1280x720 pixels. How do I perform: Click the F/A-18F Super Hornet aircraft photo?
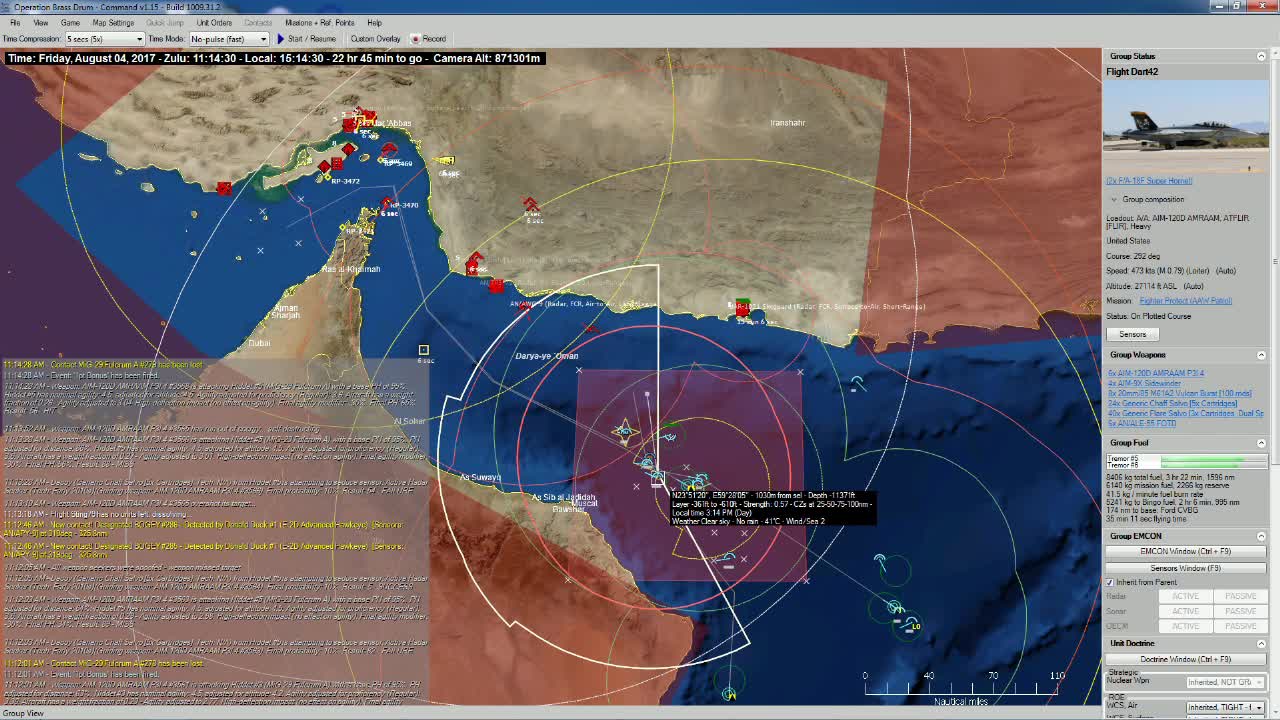pyautogui.click(x=1186, y=128)
